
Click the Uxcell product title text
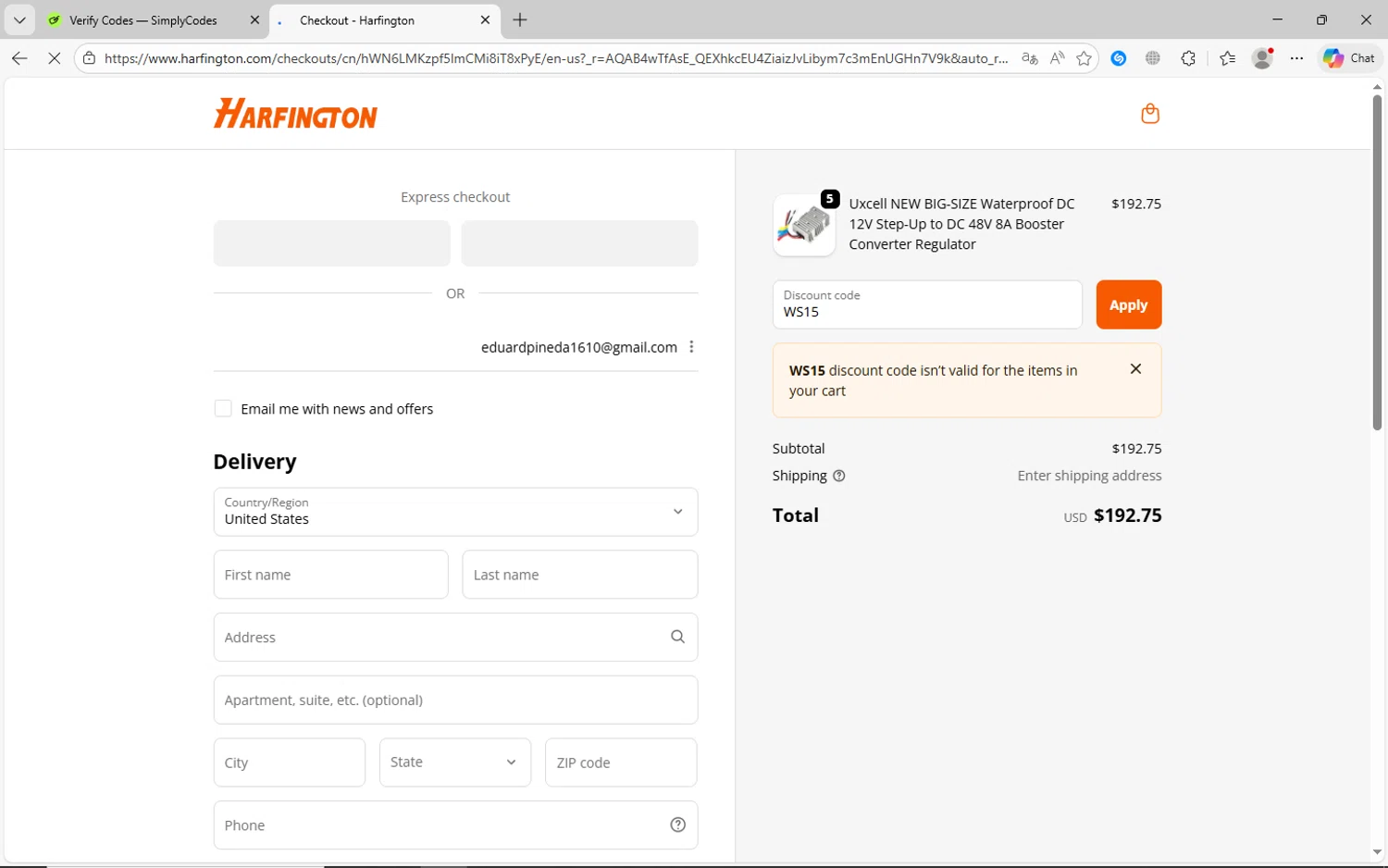click(962, 224)
